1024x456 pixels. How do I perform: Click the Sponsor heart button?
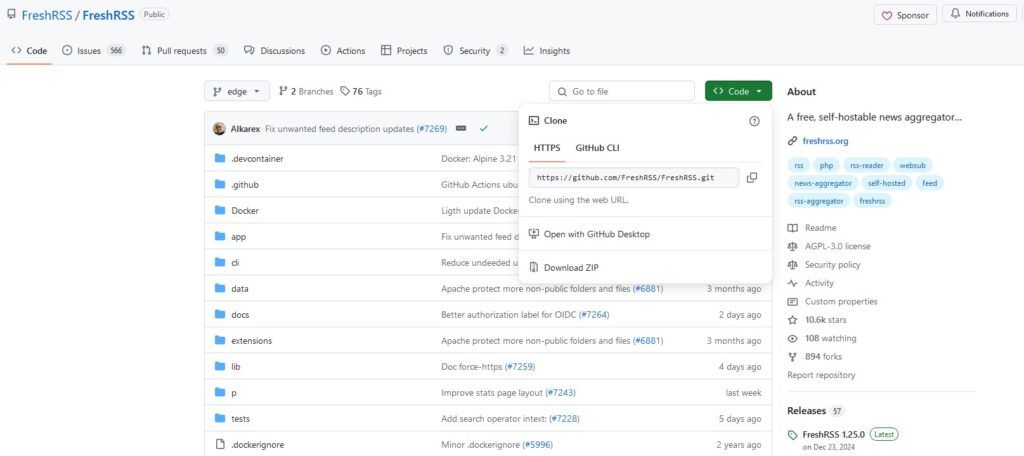point(905,15)
